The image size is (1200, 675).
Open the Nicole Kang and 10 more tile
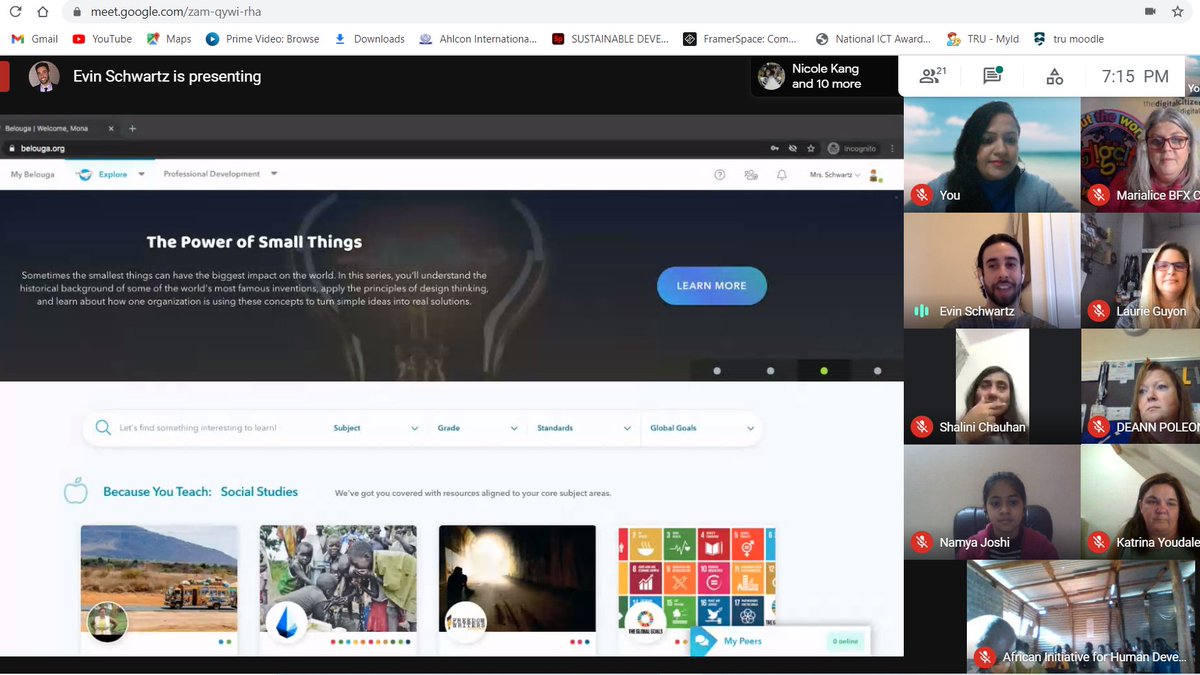[822, 77]
